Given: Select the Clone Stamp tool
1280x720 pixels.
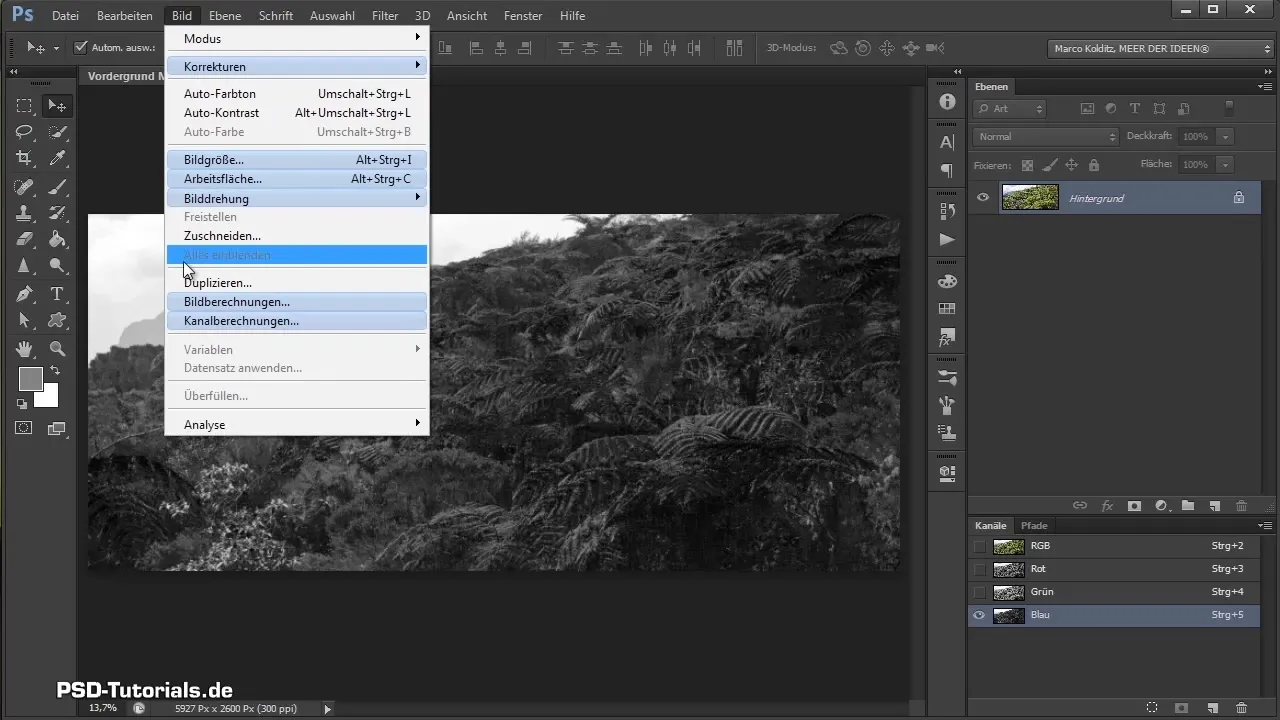Looking at the screenshot, I should [24, 212].
